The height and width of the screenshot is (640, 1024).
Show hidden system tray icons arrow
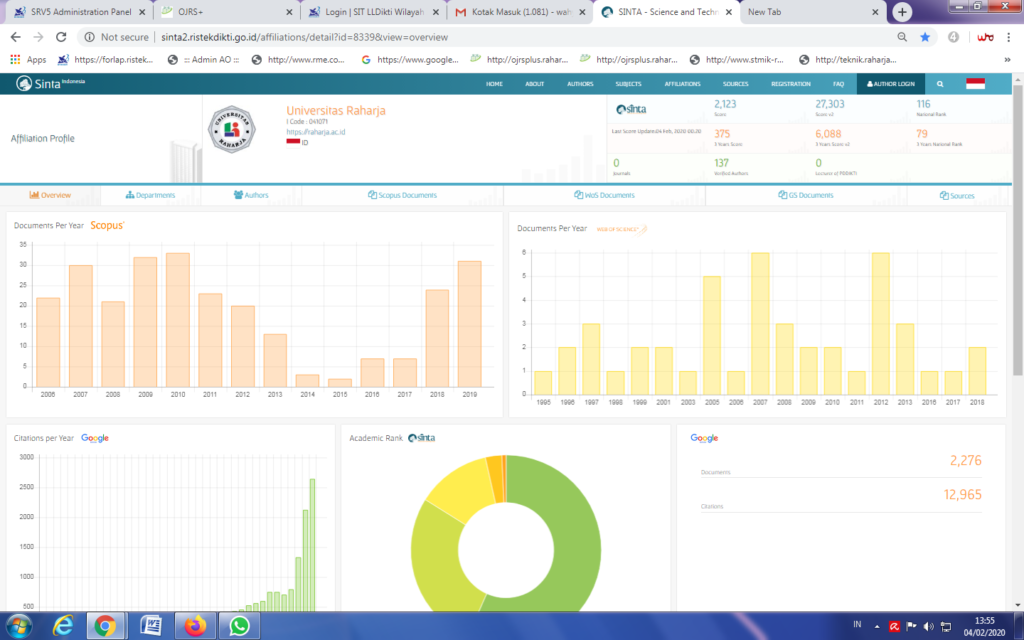point(876,626)
